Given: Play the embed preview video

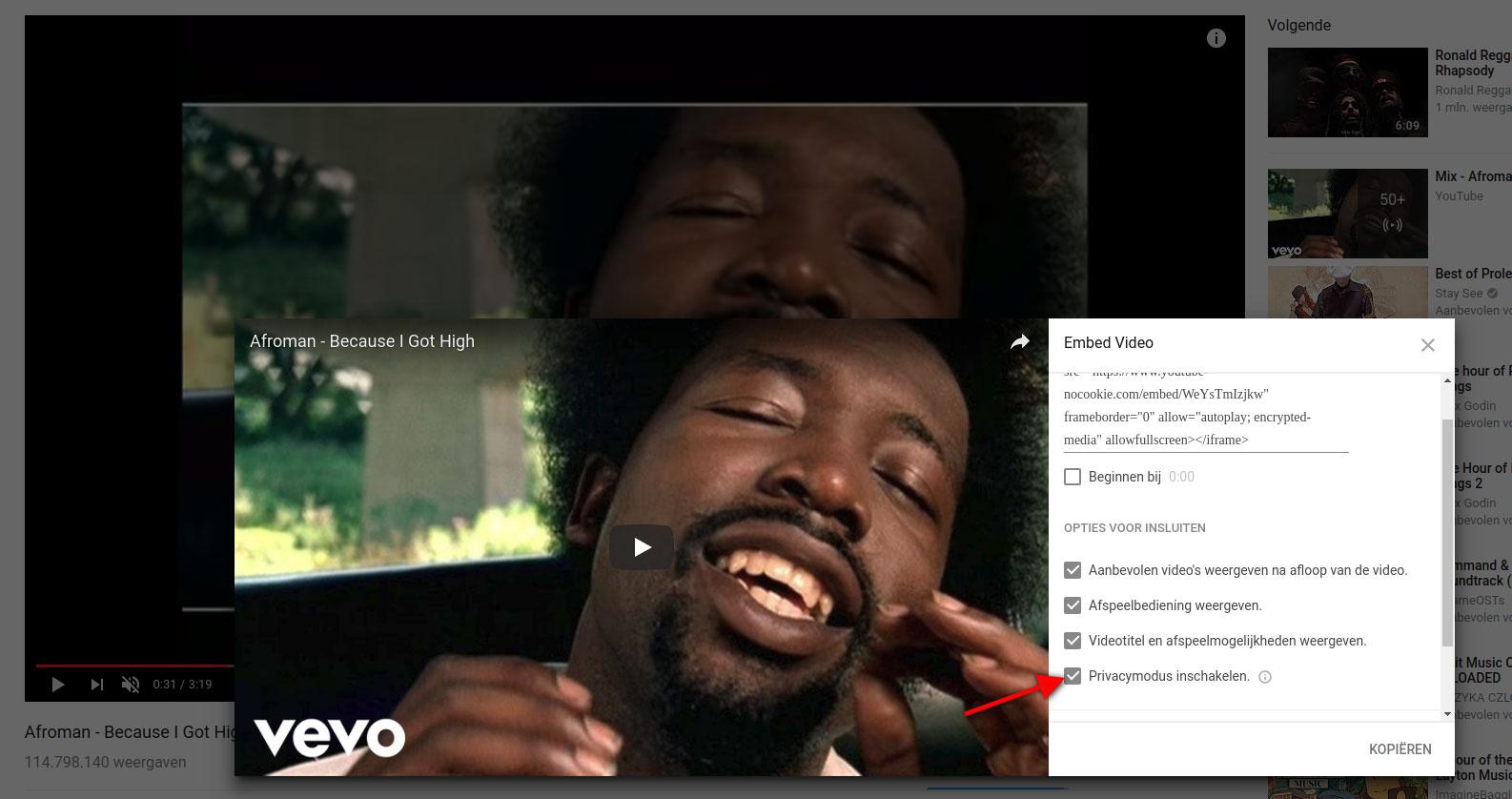Looking at the screenshot, I should point(642,547).
